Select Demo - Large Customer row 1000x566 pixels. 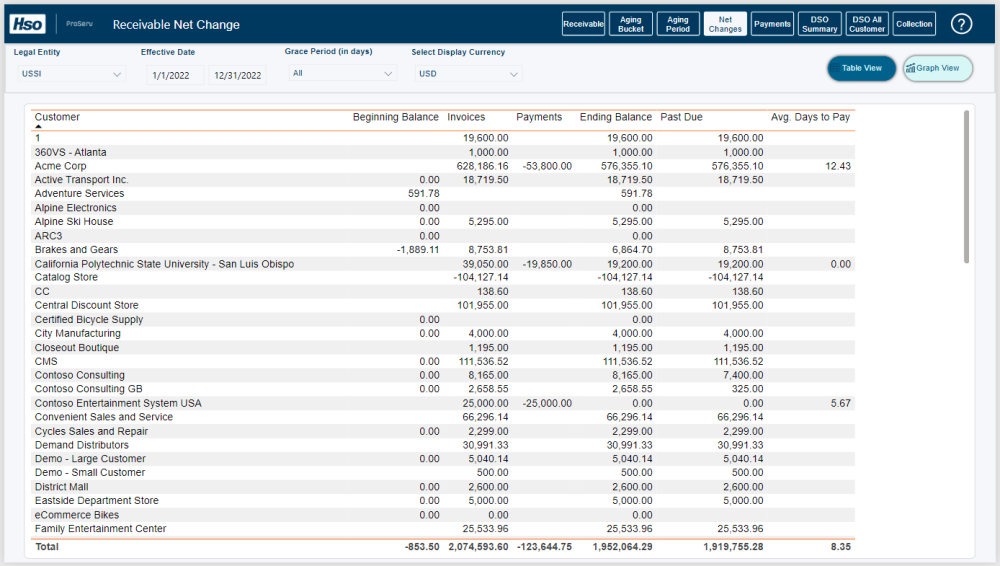click(x=443, y=459)
